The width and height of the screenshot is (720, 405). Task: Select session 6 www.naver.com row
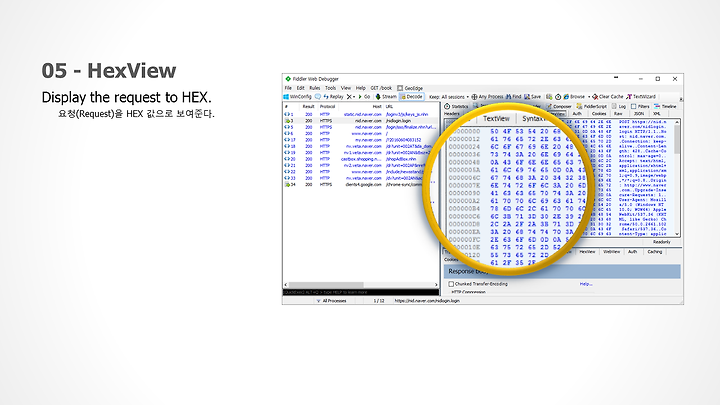click(x=361, y=134)
